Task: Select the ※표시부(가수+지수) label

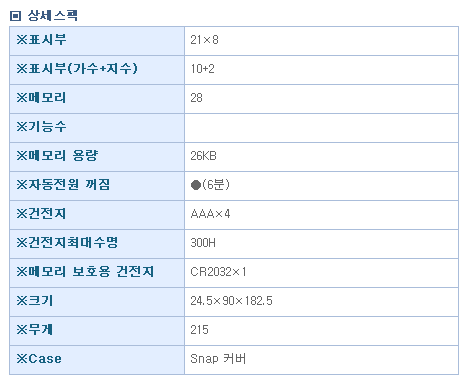Action: coord(77,69)
